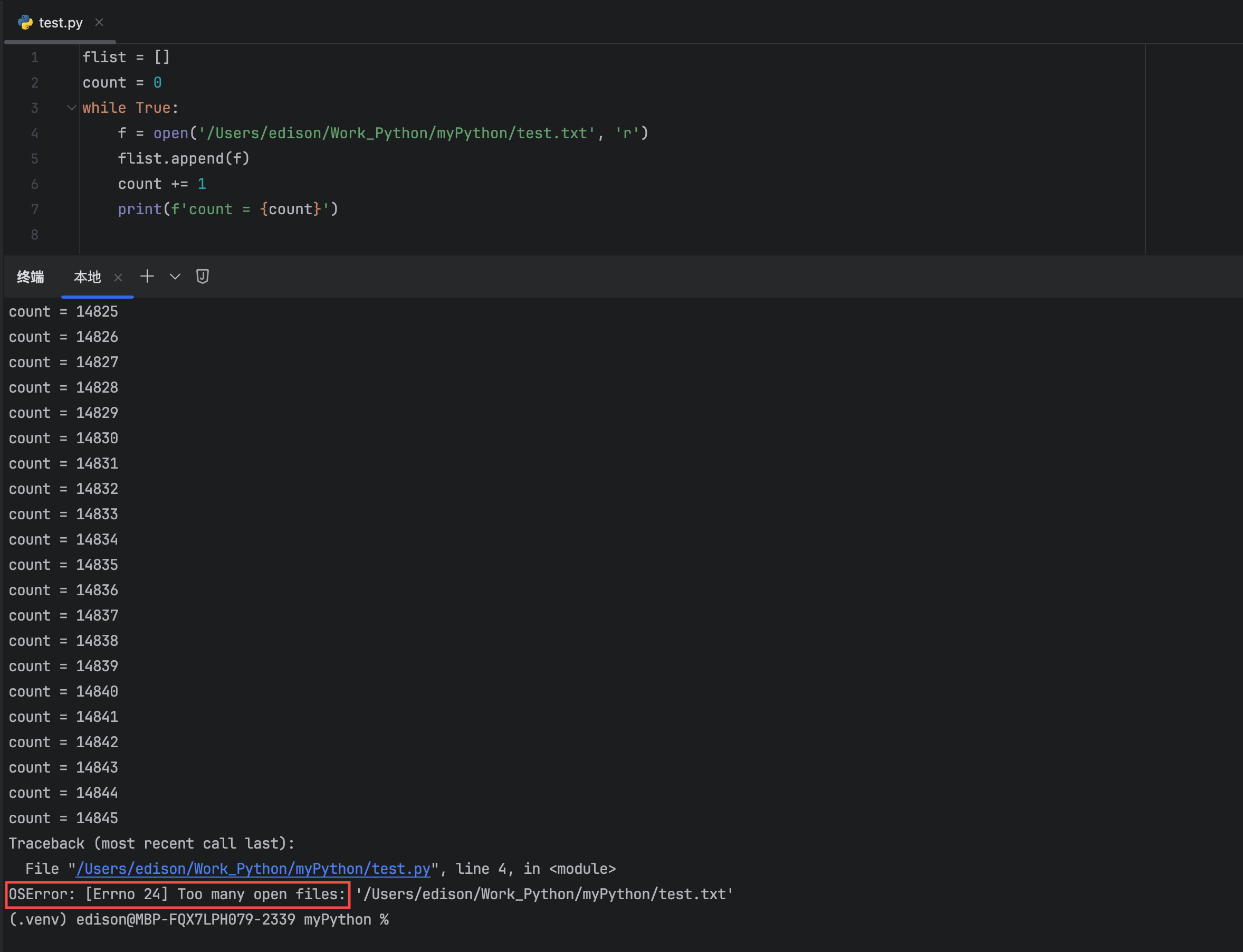Close the 本地 terminal session tab
The height and width of the screenshot is (952, 1243).
118,277
